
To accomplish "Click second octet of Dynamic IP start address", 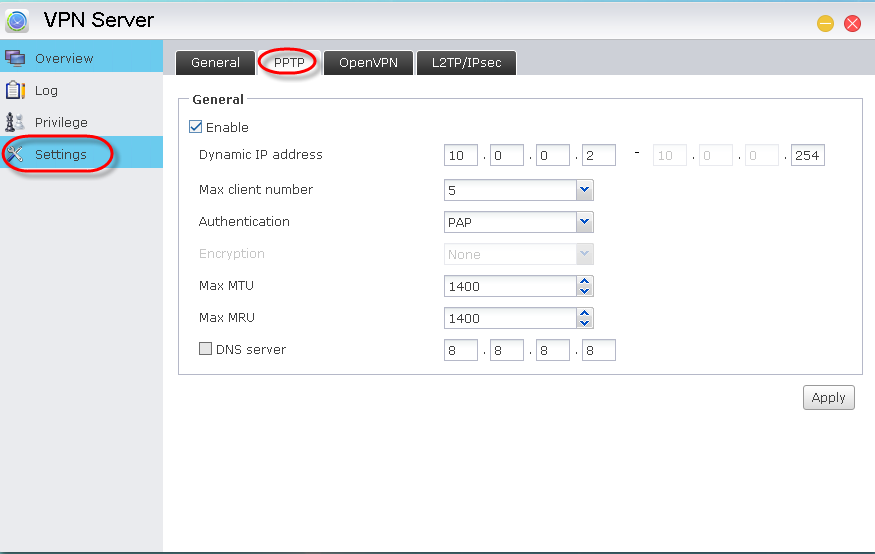I will pos(507,155).
